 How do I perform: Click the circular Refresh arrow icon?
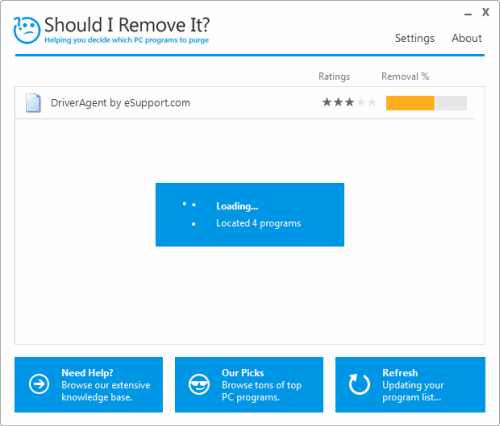pos(359,384)
